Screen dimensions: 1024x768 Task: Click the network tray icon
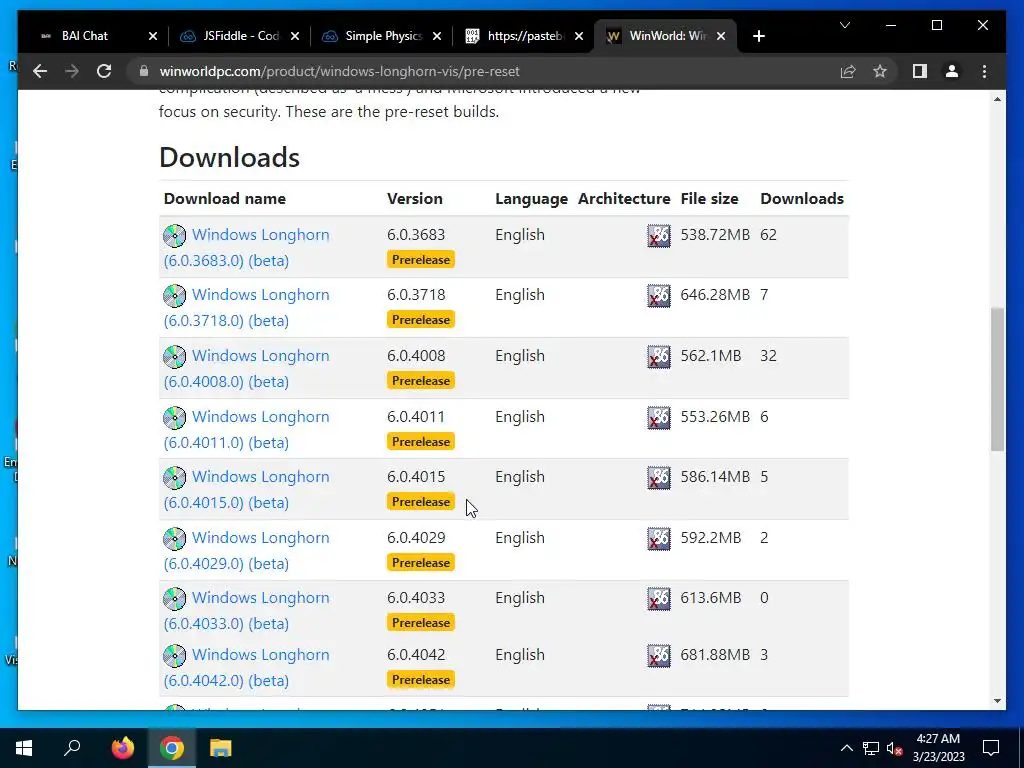(871, 748)
